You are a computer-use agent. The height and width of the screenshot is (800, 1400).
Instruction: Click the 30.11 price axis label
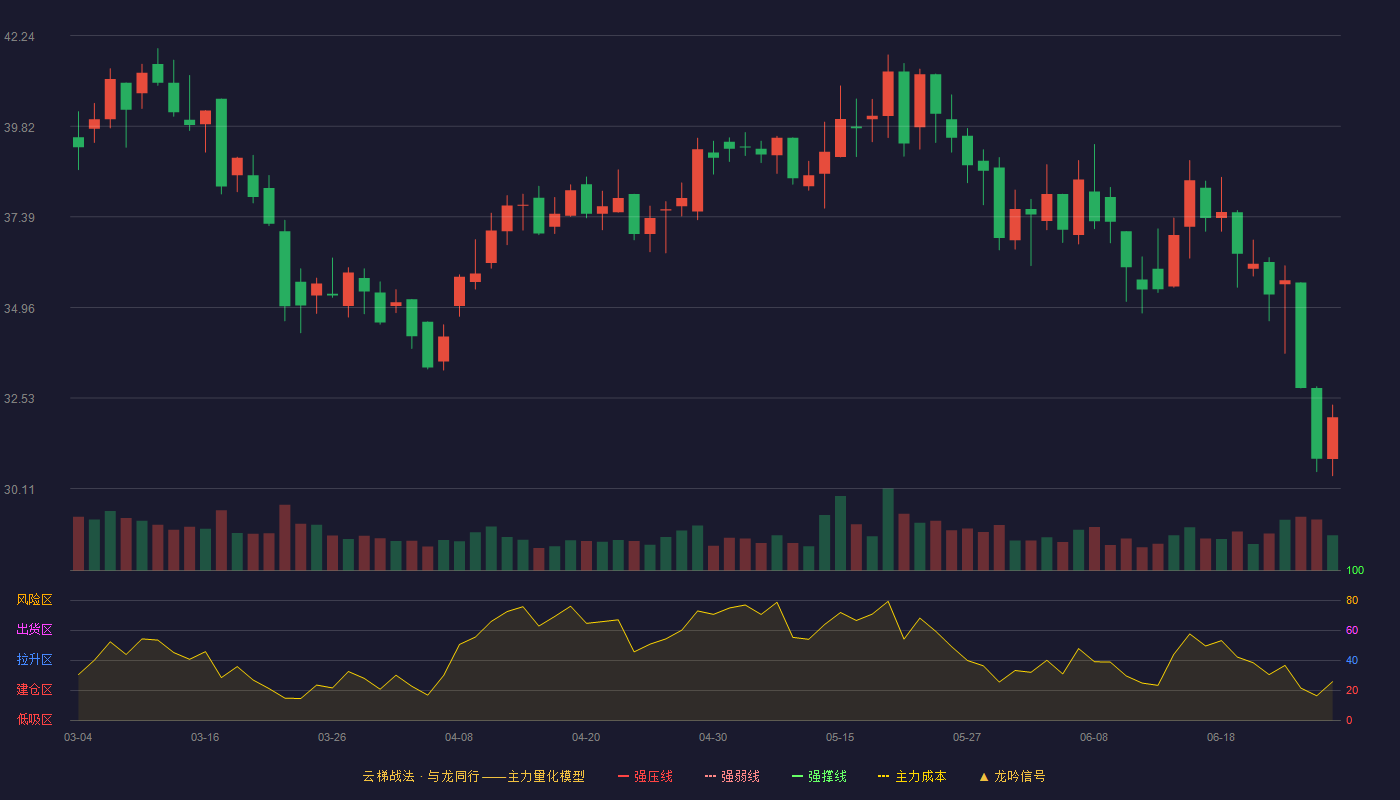pyautogui.click(x=19, y=490)
